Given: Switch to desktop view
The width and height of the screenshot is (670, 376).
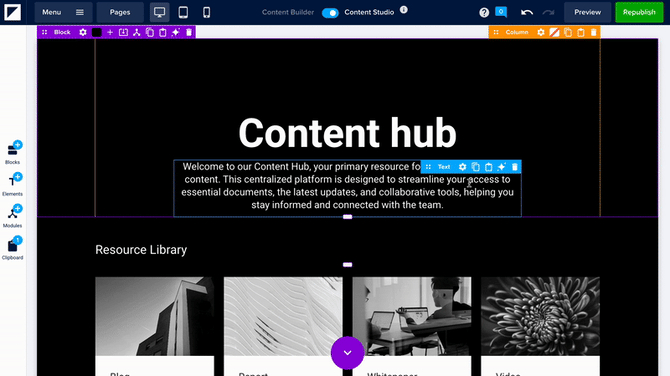Looking at the screenshot, I should coord(159,12).
